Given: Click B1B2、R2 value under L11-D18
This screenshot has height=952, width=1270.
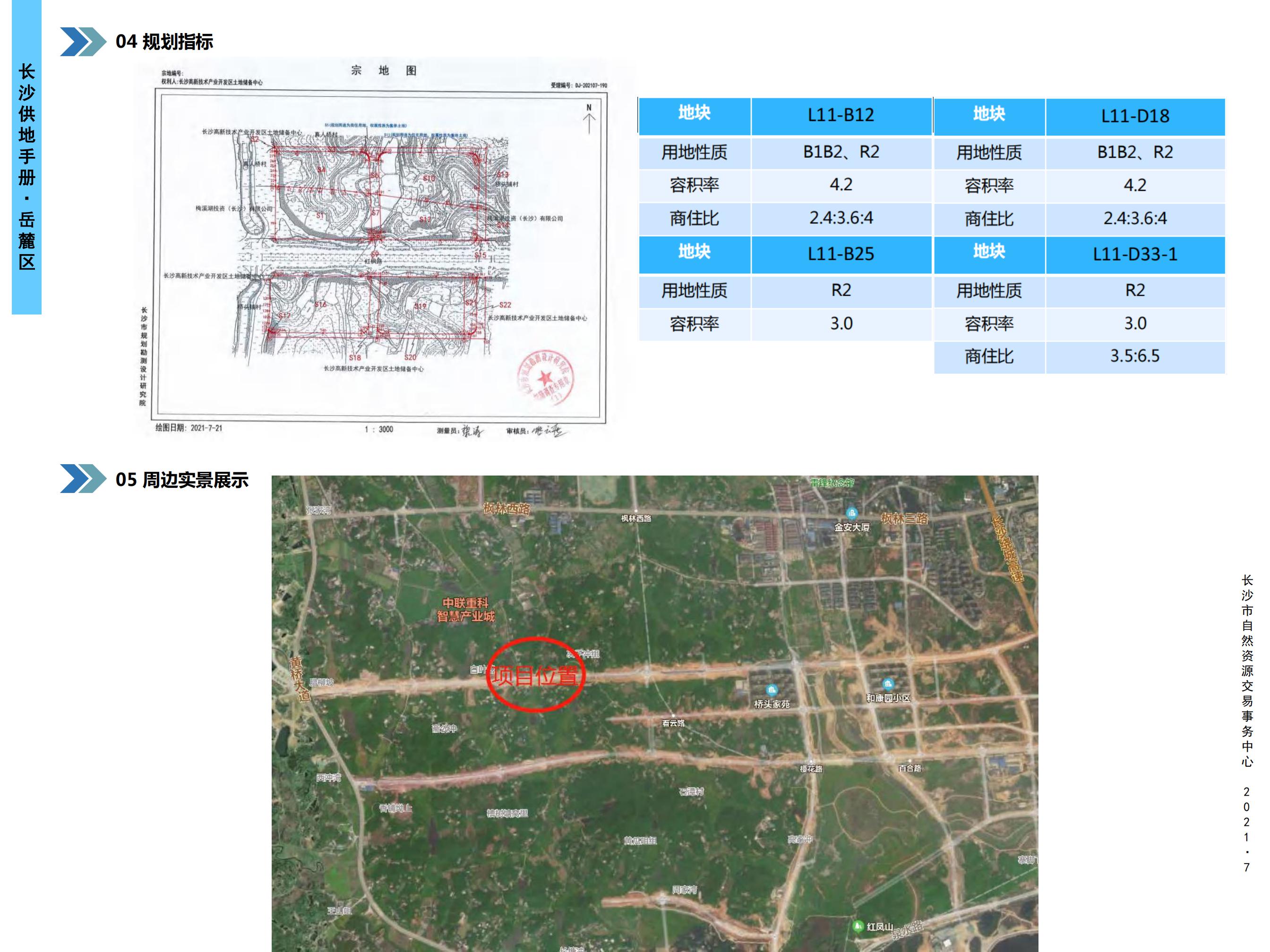Looking at the screenshot, I should [x=1135, y=153].
